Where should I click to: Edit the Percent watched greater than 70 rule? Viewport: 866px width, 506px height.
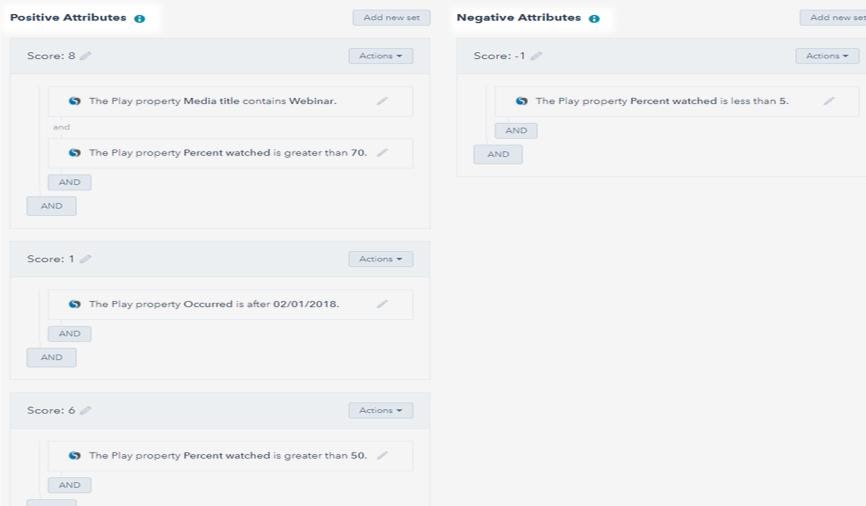[382, 153]
